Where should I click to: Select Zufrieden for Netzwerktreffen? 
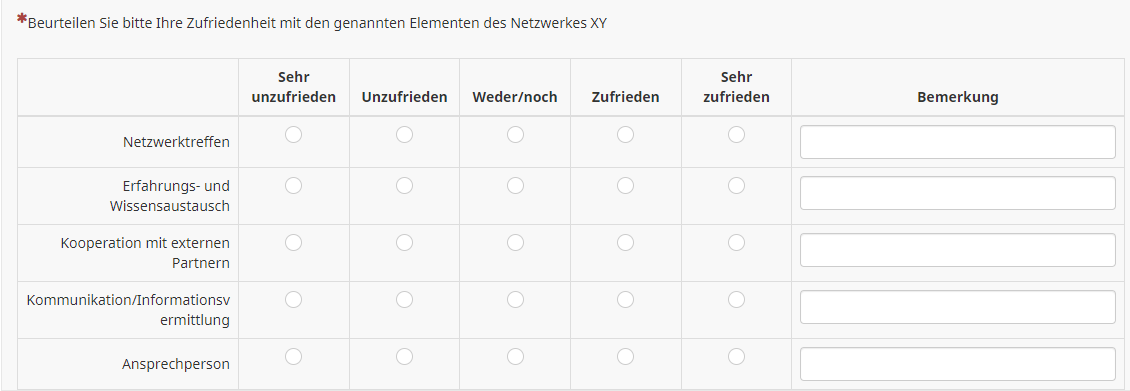click(x=626, y=135)
